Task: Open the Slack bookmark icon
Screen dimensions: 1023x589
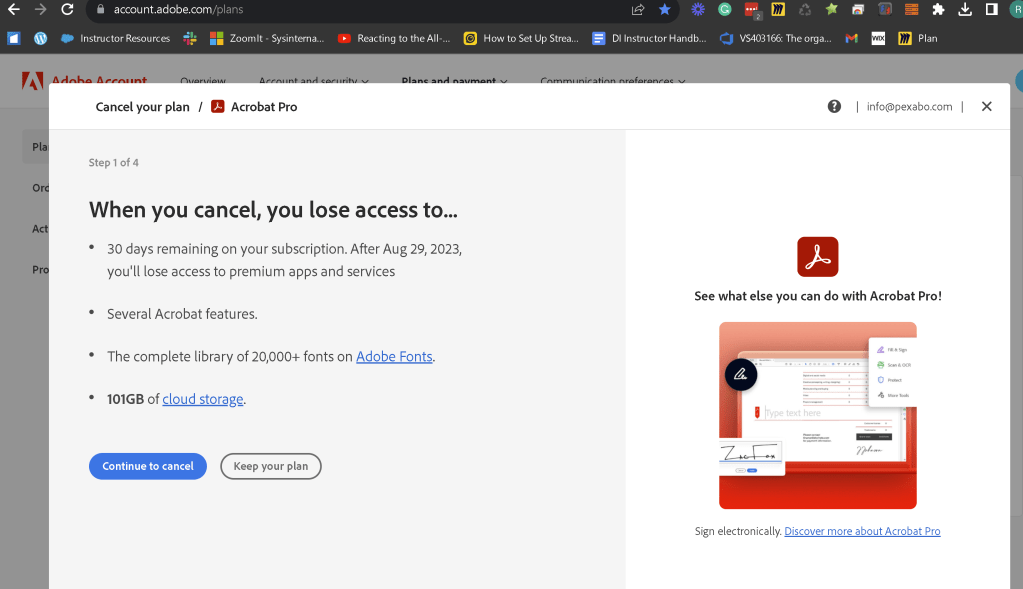Action: pos(190,38)
